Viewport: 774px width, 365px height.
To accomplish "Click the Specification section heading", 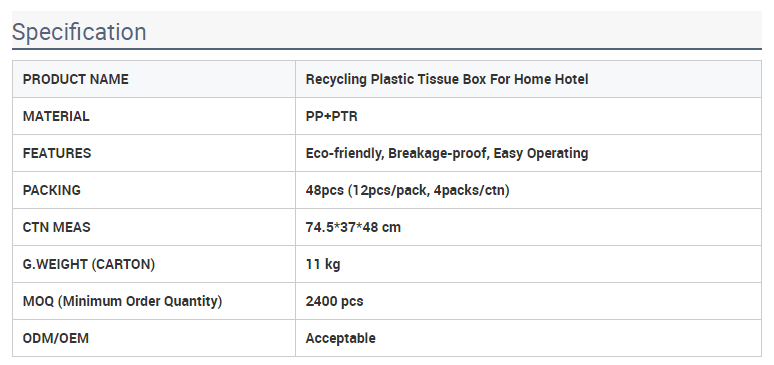I will [x=79, y=32].
